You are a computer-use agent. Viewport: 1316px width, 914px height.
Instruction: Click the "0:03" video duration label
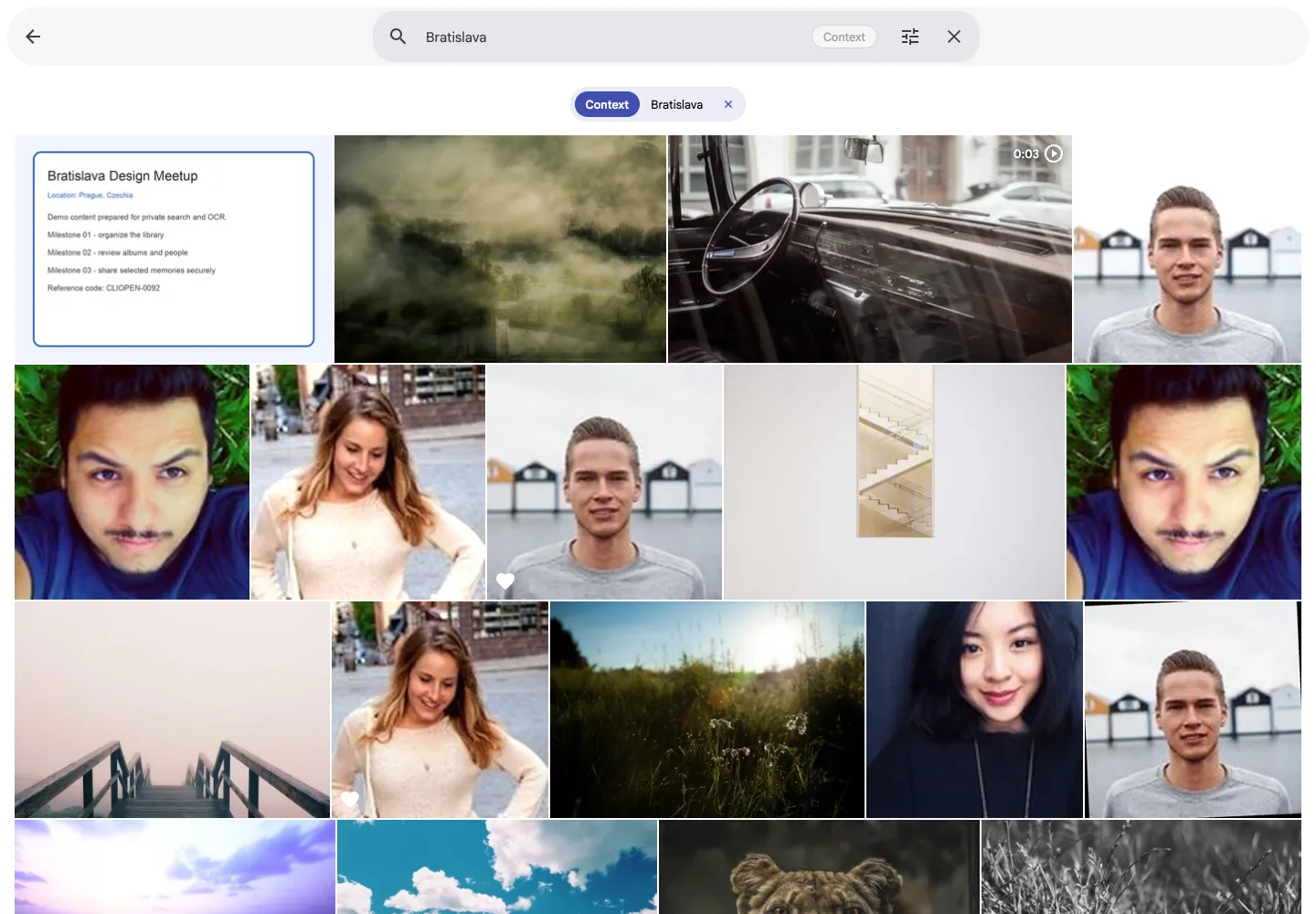pos(1025,154)
